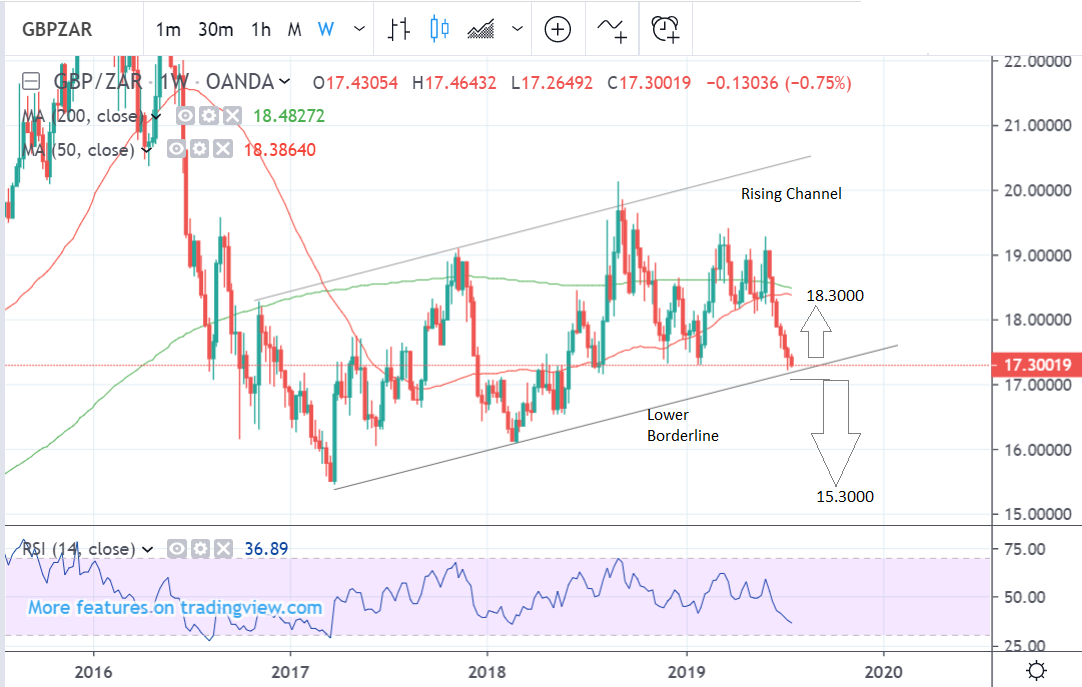The image size is (1082, 687).
Task: Open More features on tradingview.com link
Action: click(175, 607)
